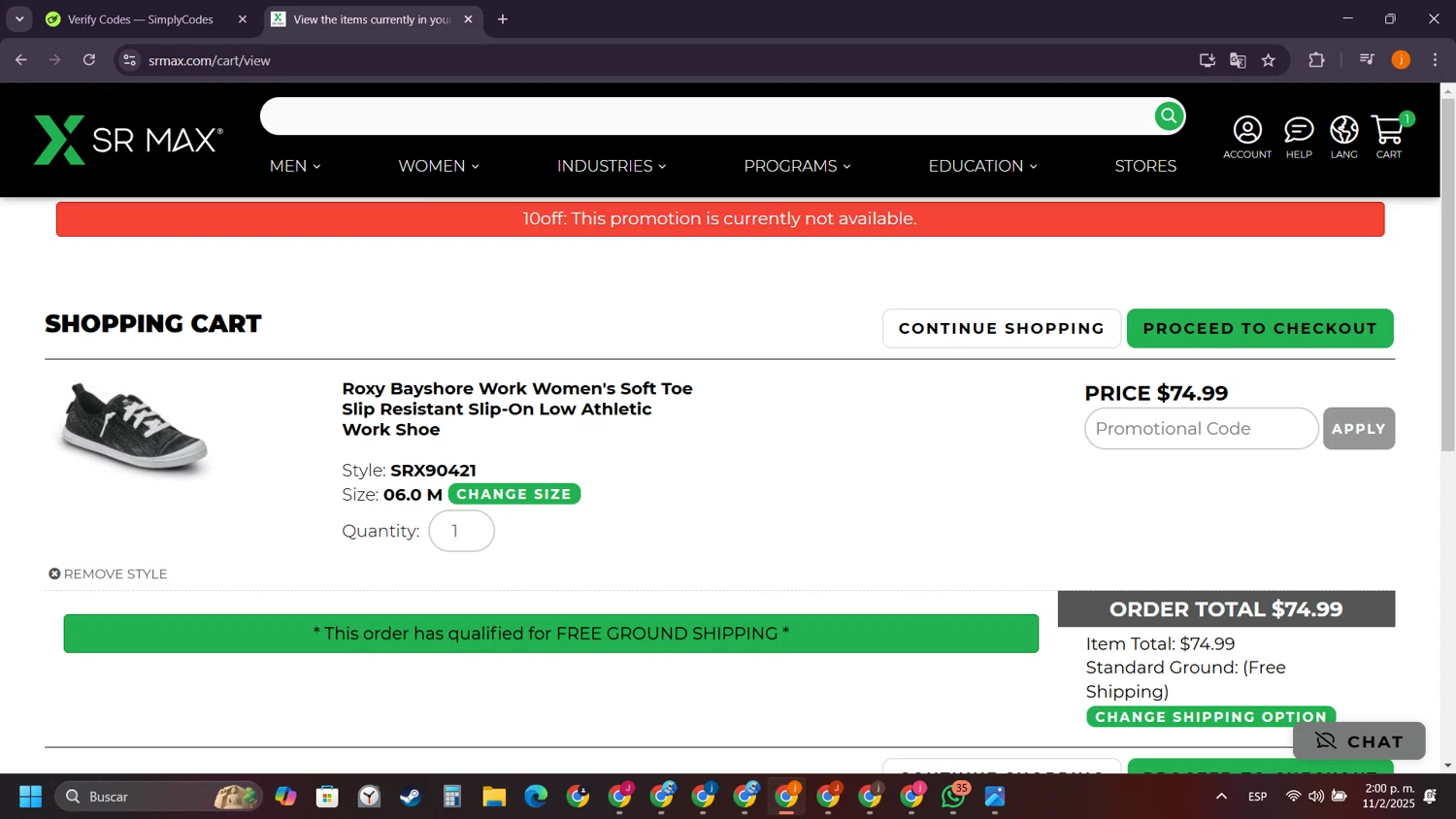Expand the PROGRAMS menu
Image resolution: width=1456 pixels, height=819 pixels.
tap(797, 166)
